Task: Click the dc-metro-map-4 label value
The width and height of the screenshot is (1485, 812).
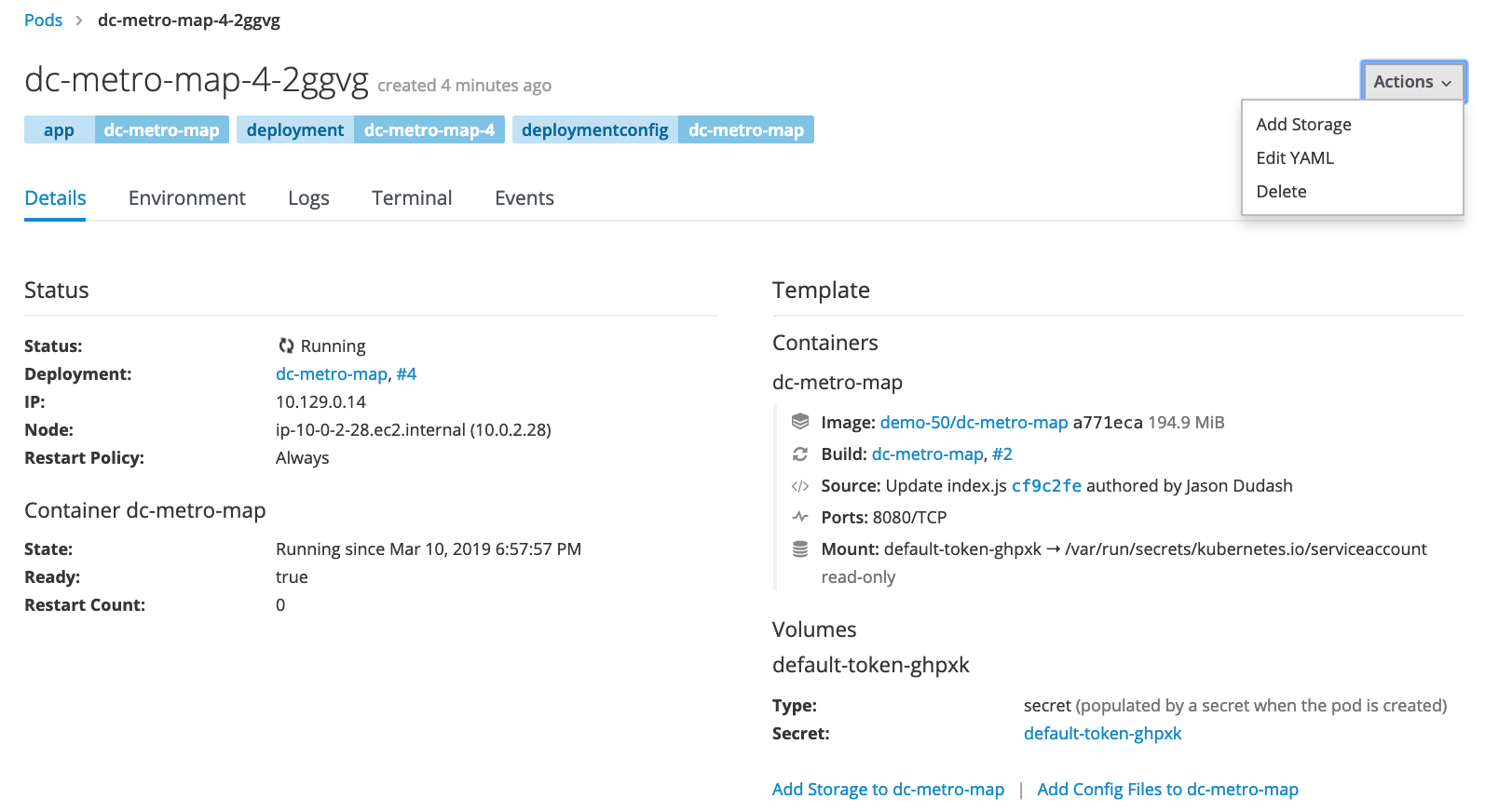Action: point(429,129)
